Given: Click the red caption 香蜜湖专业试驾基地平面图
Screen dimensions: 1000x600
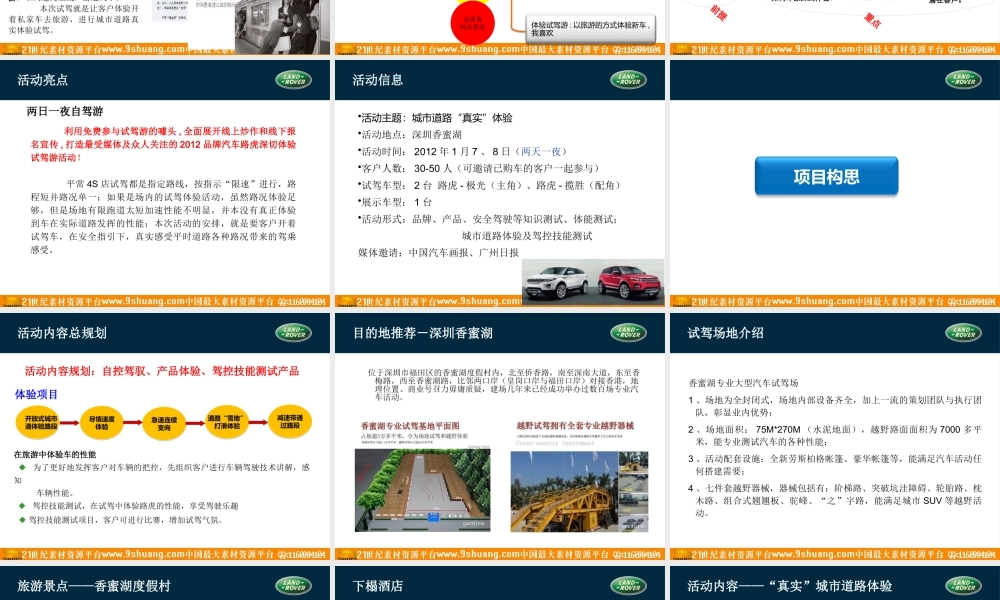Looking at the screenshot, I should (410, 425).
